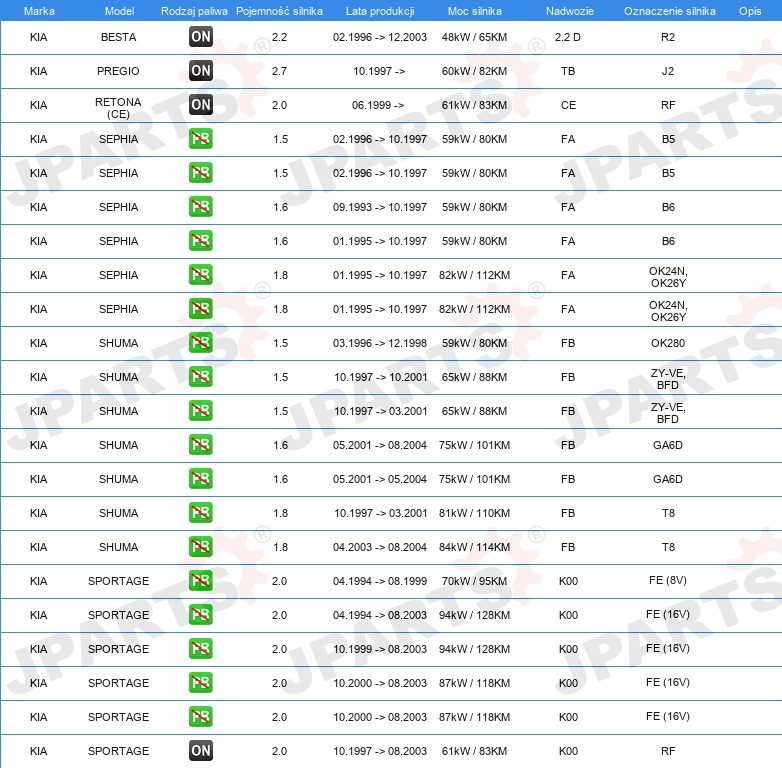Click petrol icon in SHUMA 05.2001 -> 05.2004 row
This screenshot has height=768, width=782.
[x=200, y=478]
